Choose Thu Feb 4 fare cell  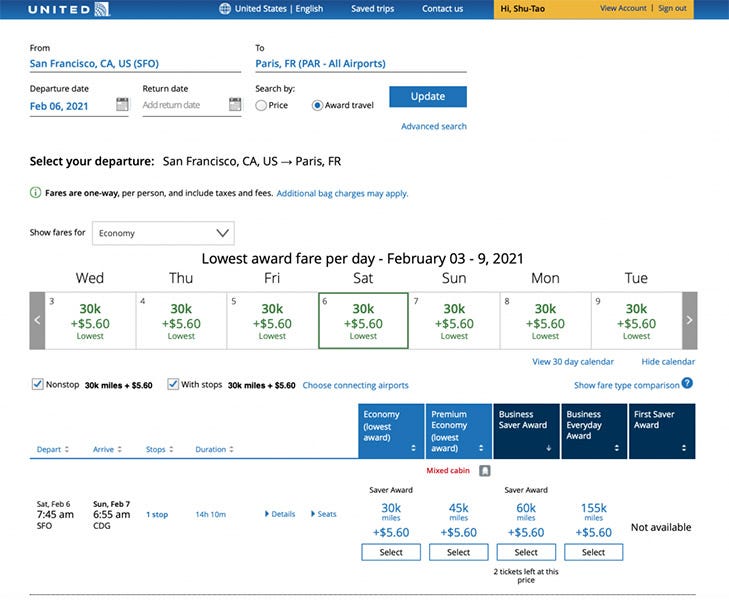tap(181, 321)
